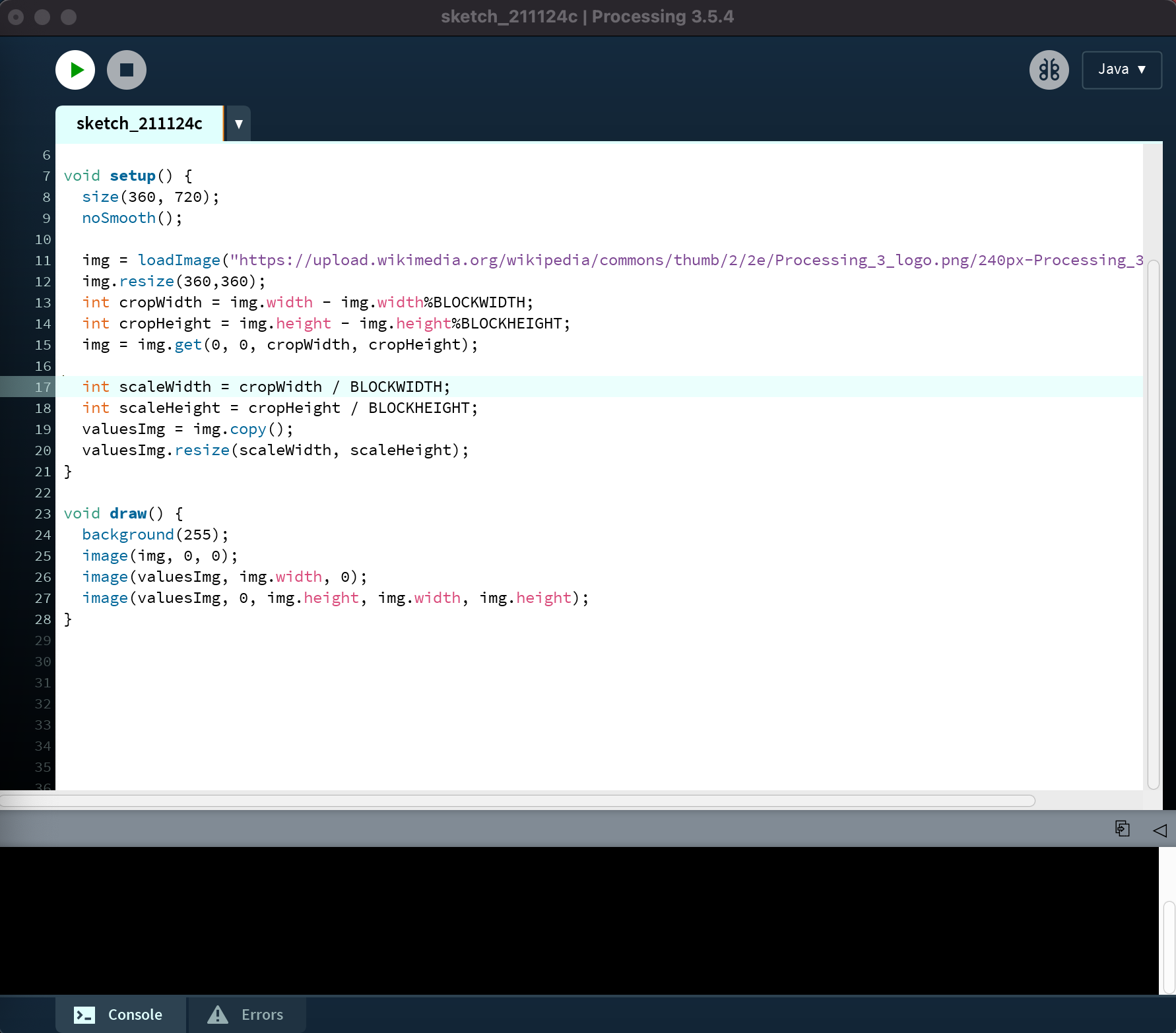Image resolution: width=1176 pixels, height=1033 pixels.
Task: Click BLOCKHEIGHT on line 18
Action: click(x=419, y=408)
